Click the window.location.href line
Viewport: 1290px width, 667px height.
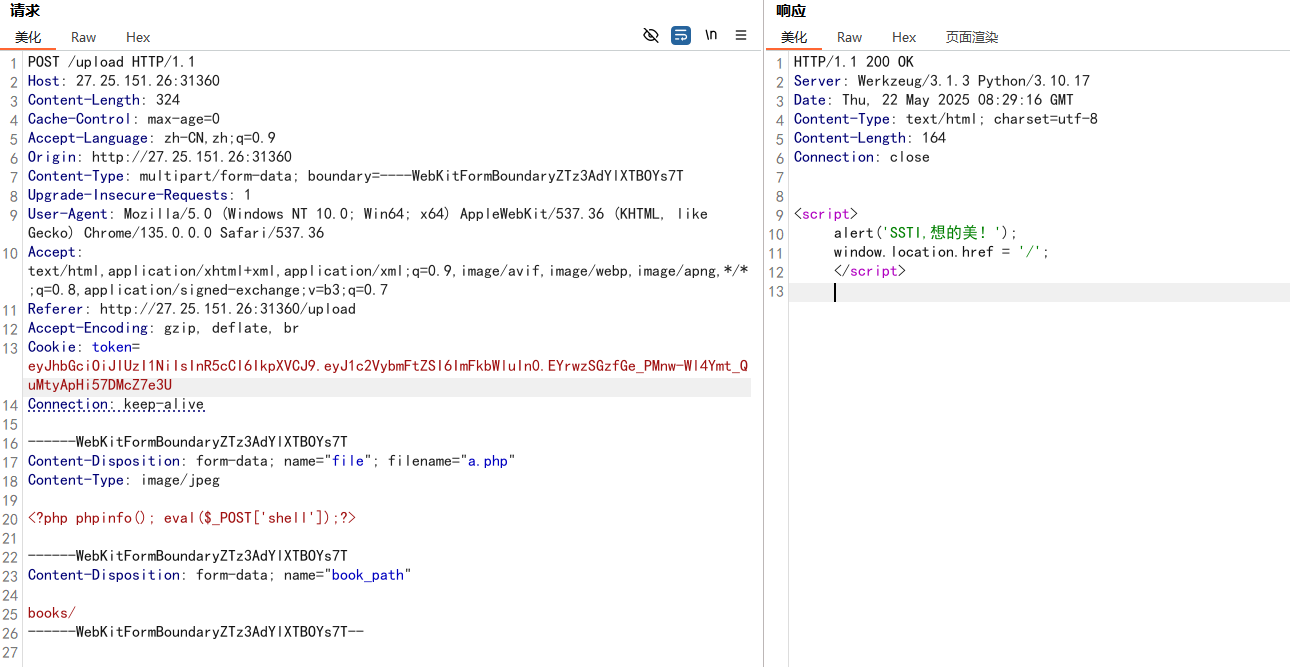point(942,252)
